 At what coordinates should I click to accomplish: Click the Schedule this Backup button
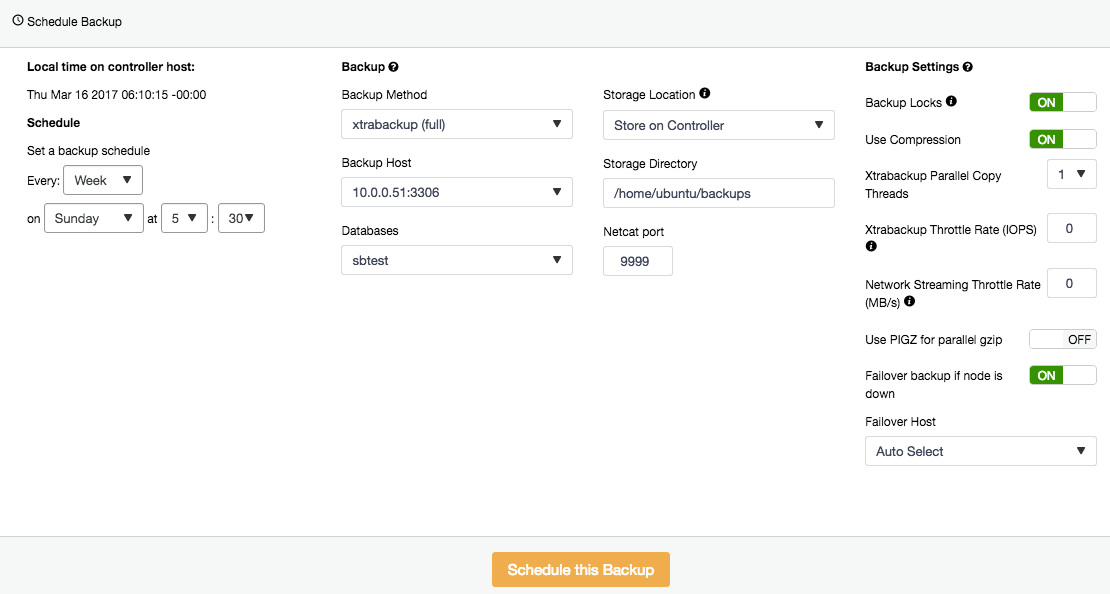[x=580, y=570]
